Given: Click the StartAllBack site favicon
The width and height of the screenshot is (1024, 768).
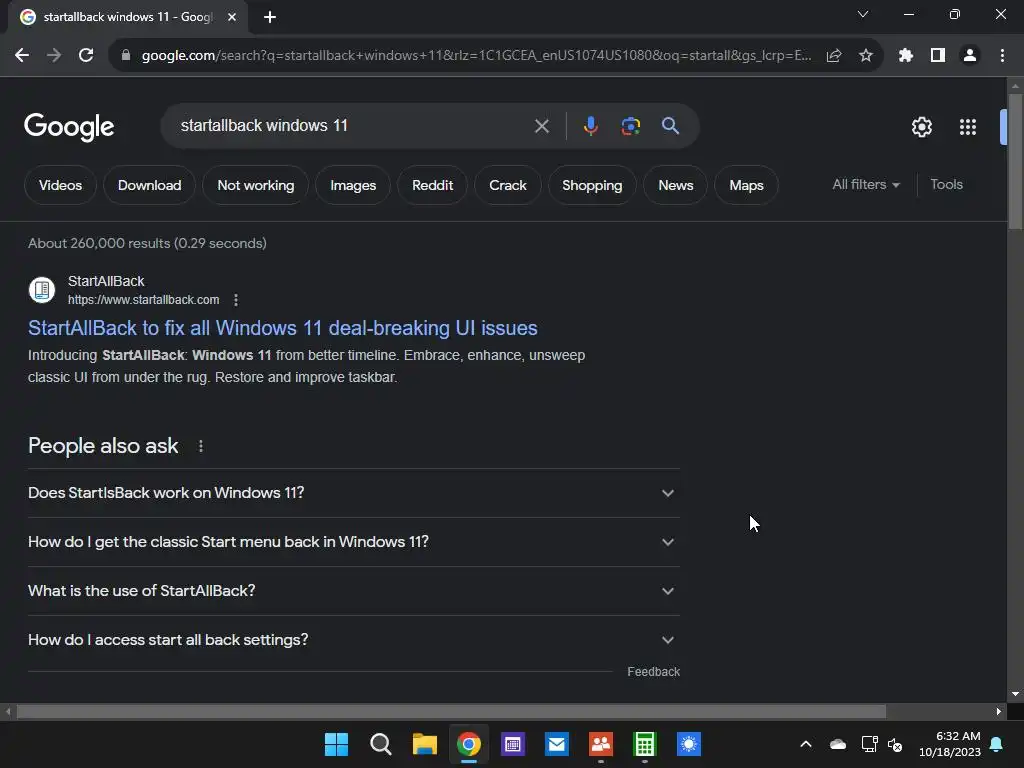Looking at the screenshot, I should [x=42, y=290].
